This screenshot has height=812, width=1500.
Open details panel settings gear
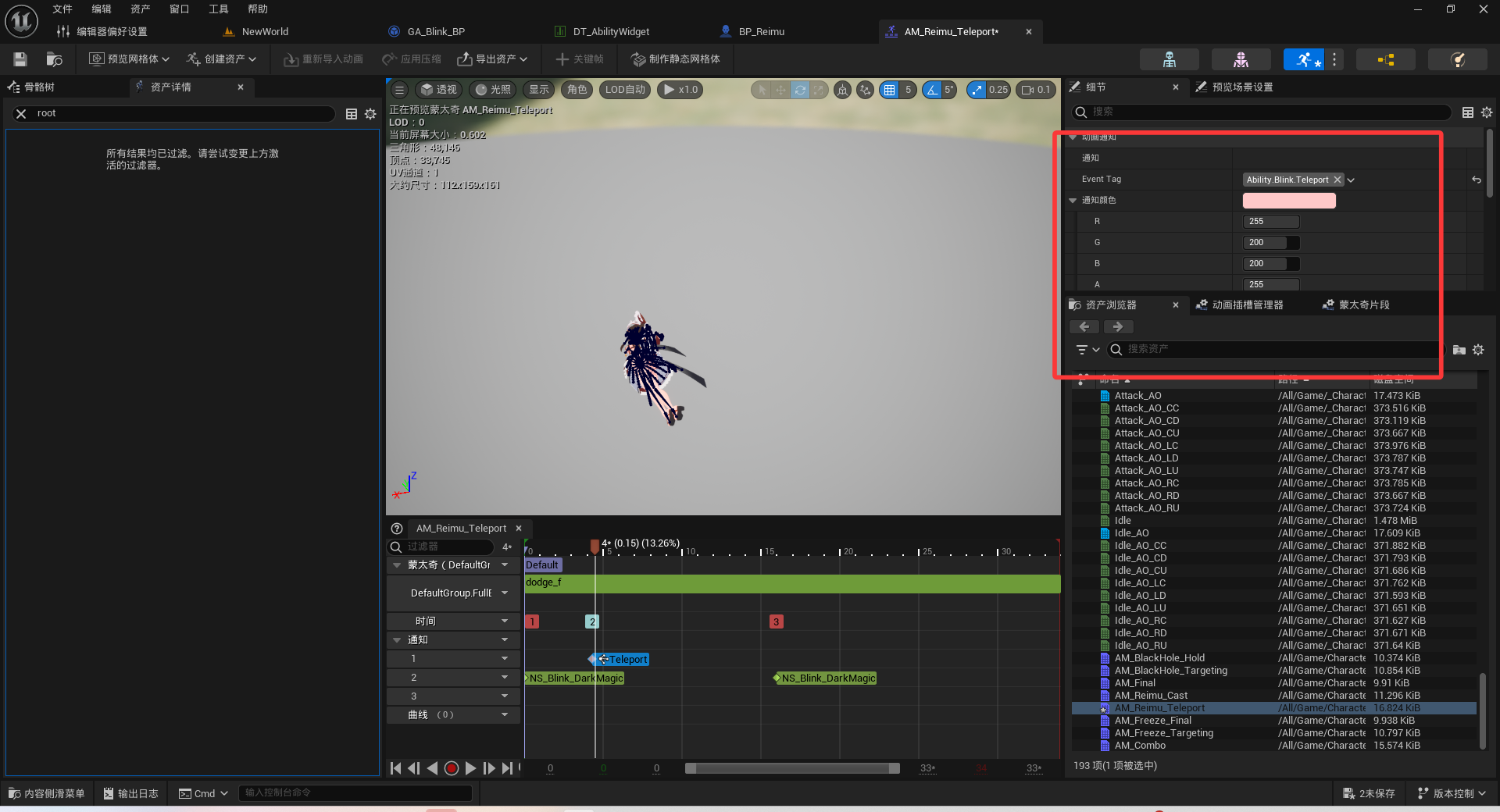pos(1487,112)
